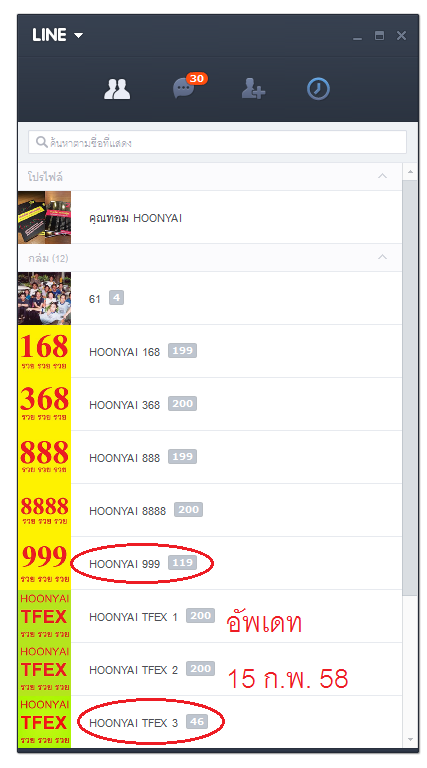The height and width of the screenshot is (768, 427).
Task: Open the HOONYAI 168 group
Action: [x=210, y=351]
